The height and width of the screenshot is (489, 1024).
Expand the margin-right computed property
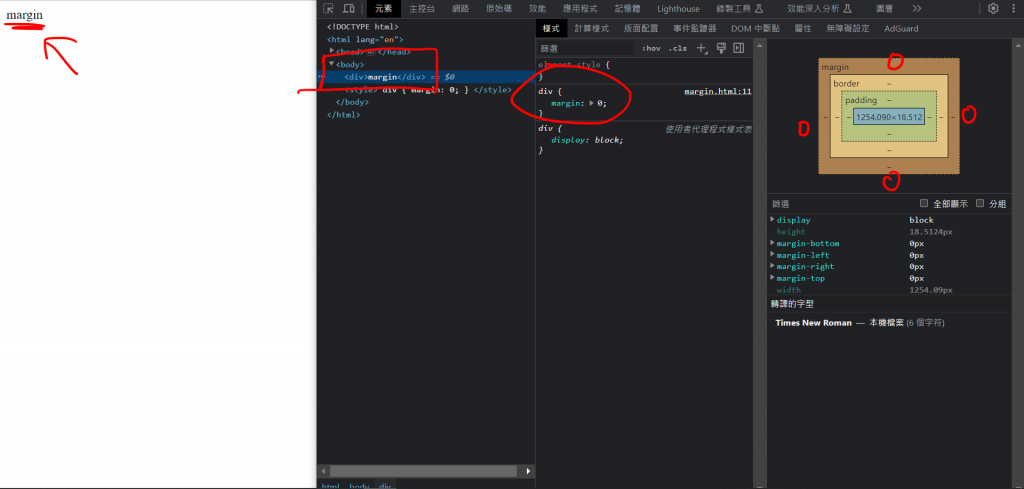click(773, 266)
